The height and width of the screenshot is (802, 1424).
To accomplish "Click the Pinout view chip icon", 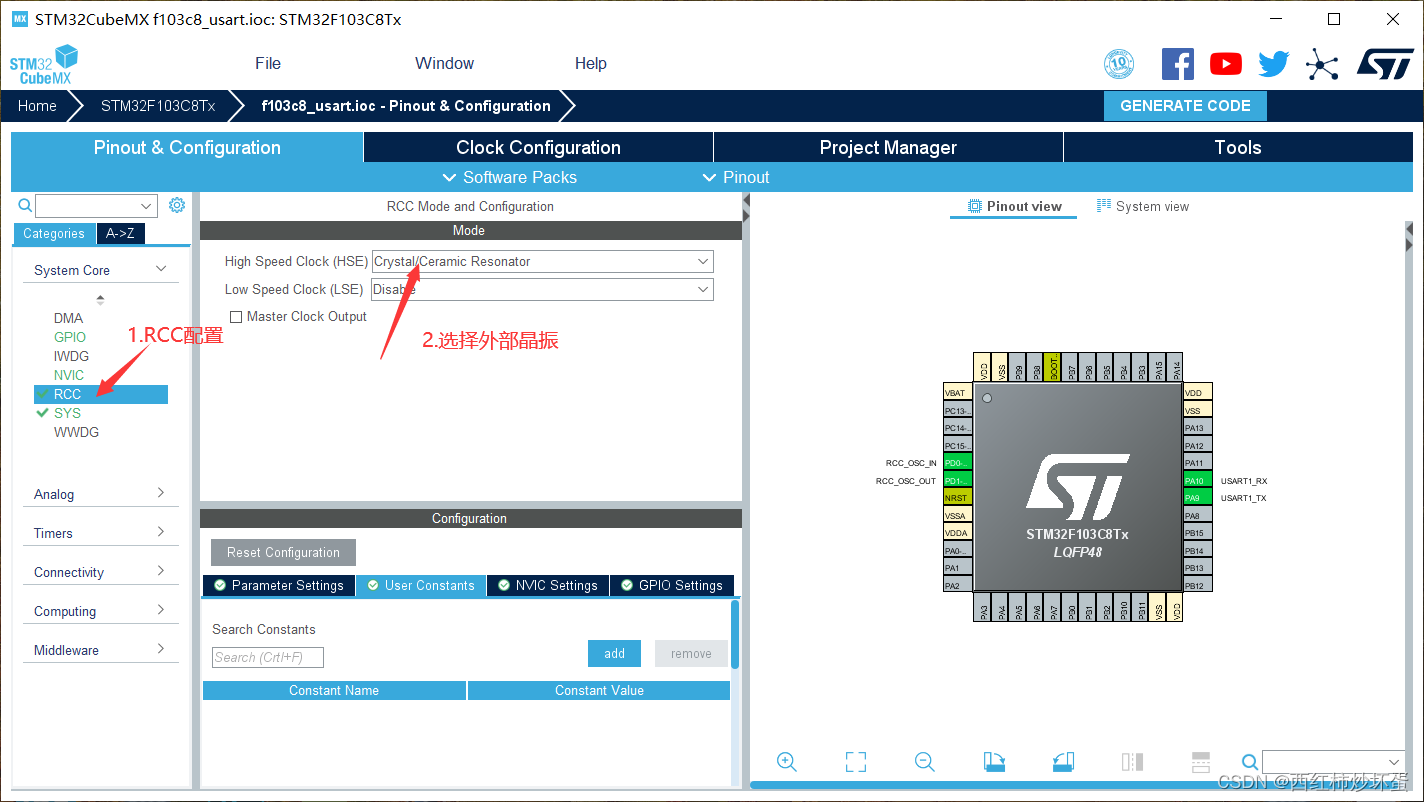I will (x=974, y=206).
